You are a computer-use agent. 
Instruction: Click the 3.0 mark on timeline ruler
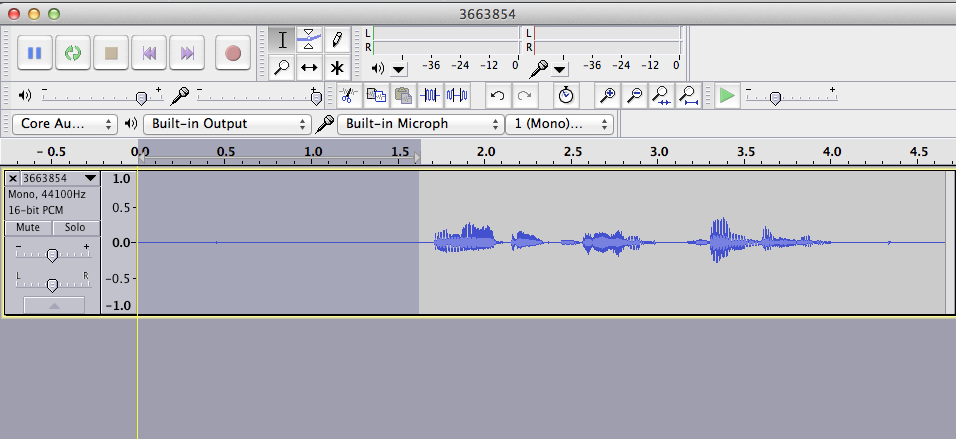(658, 152)
